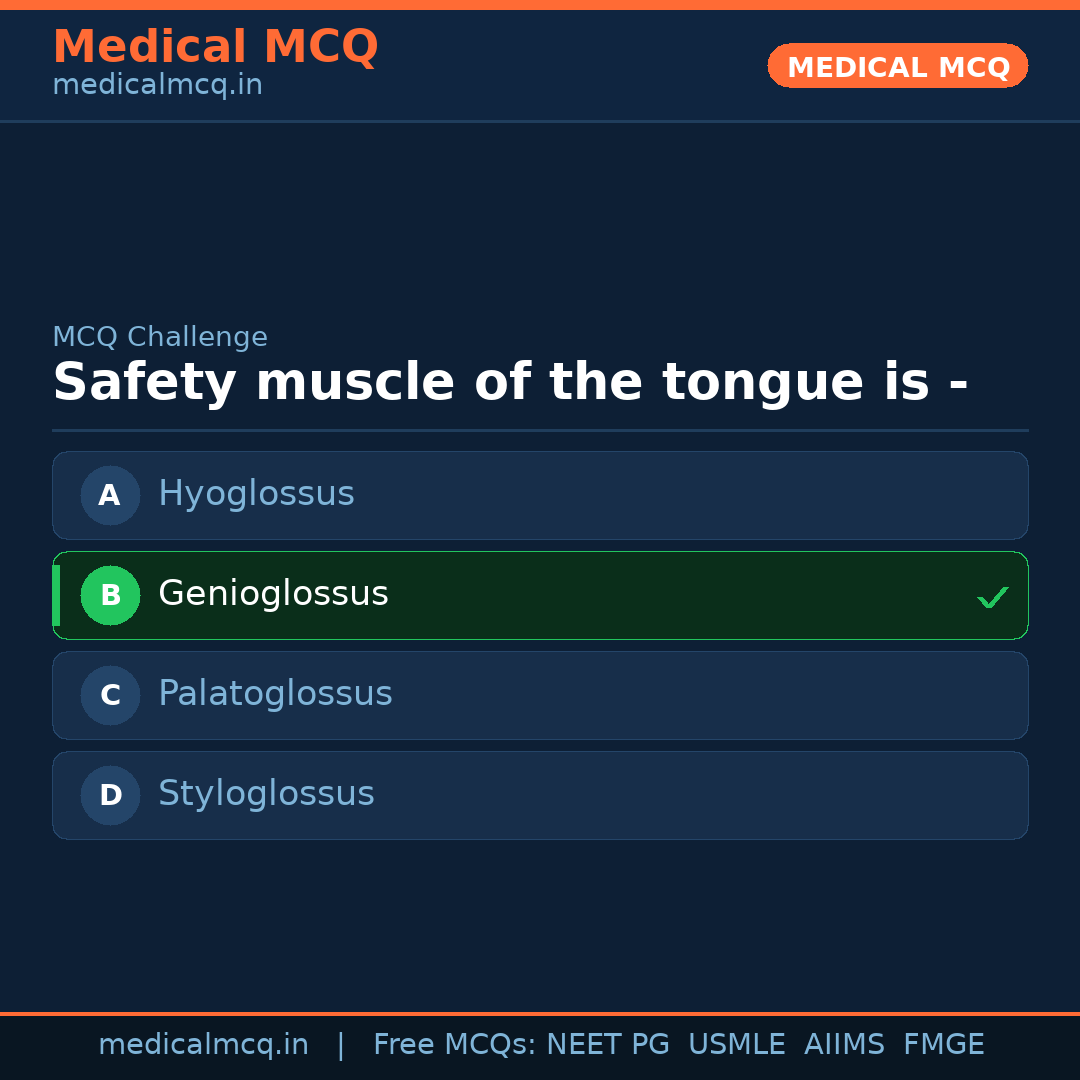Screen dimensions: 1080x1080
Task: Click the Medical MCQ logo heading
Action: coord(215,46)
